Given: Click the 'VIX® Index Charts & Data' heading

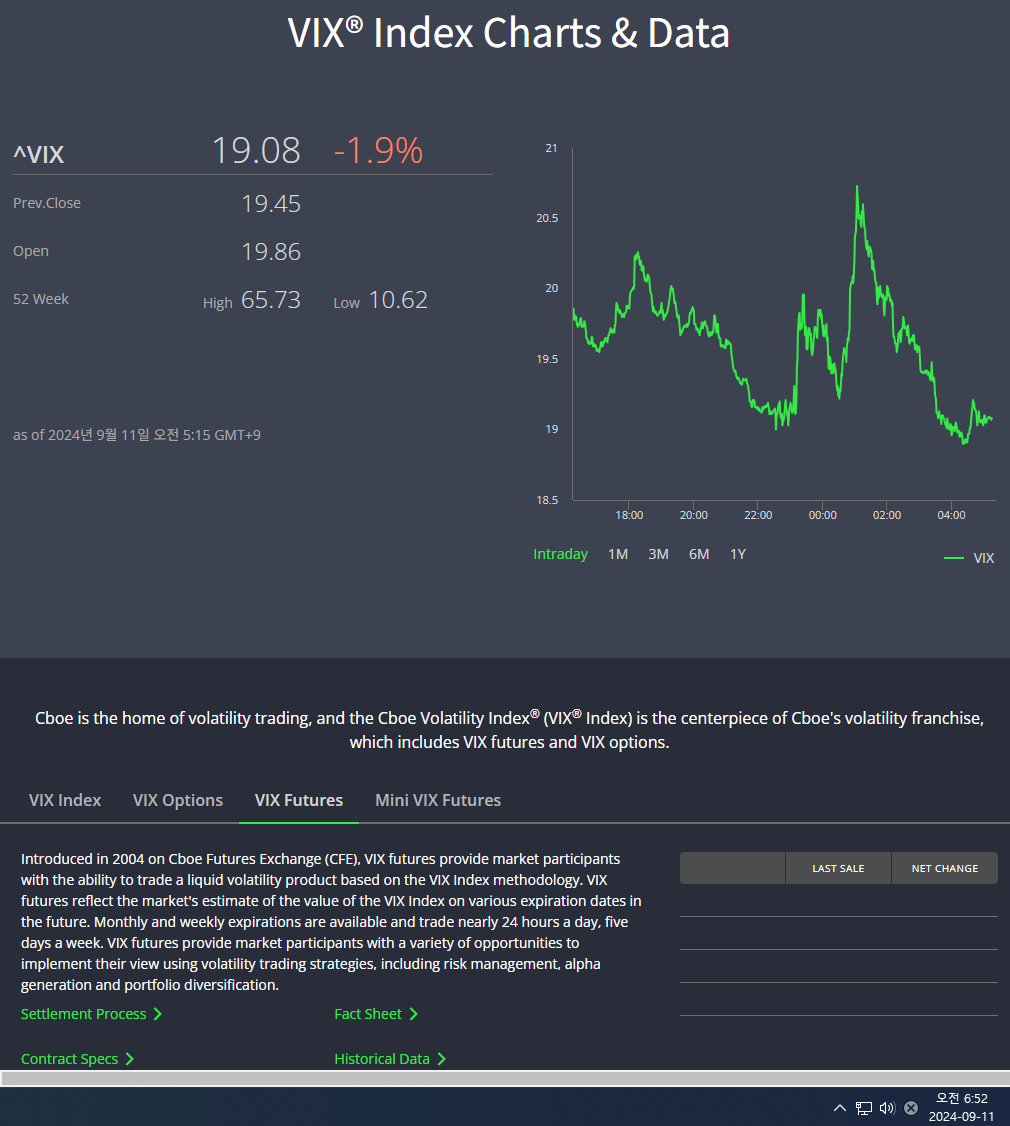Looking at the screenshot, I should pyautogui.click(x=509, y=33).
